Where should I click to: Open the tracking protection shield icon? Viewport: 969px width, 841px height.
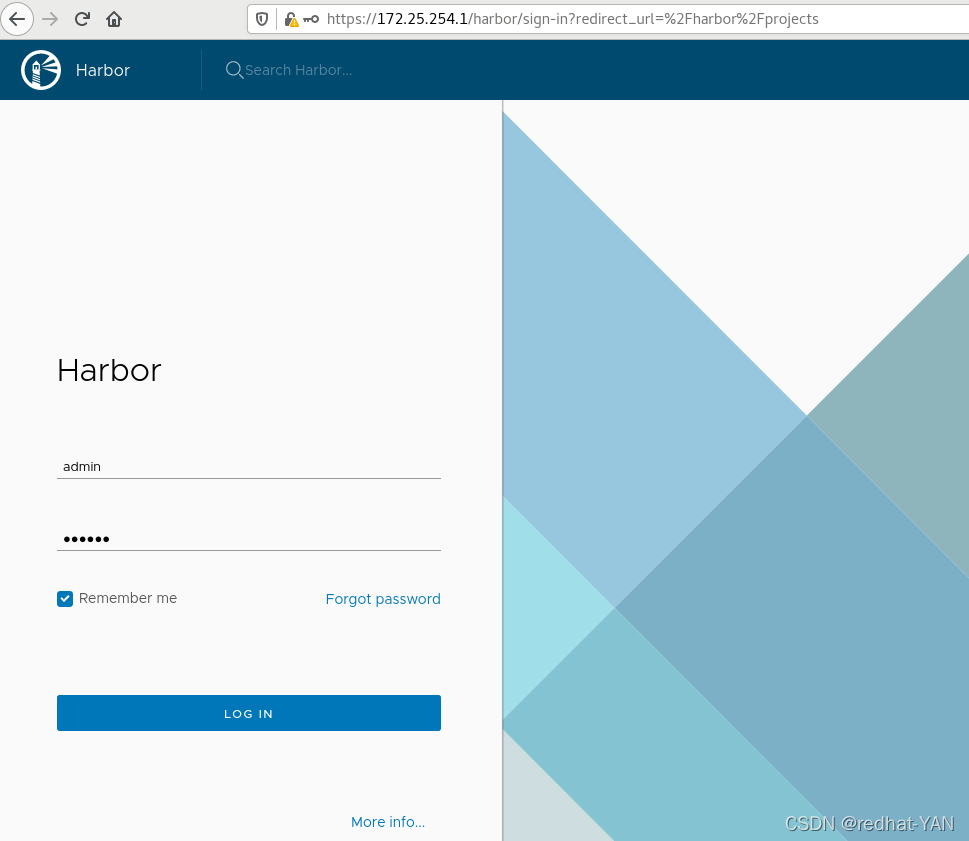coord(262,19)
